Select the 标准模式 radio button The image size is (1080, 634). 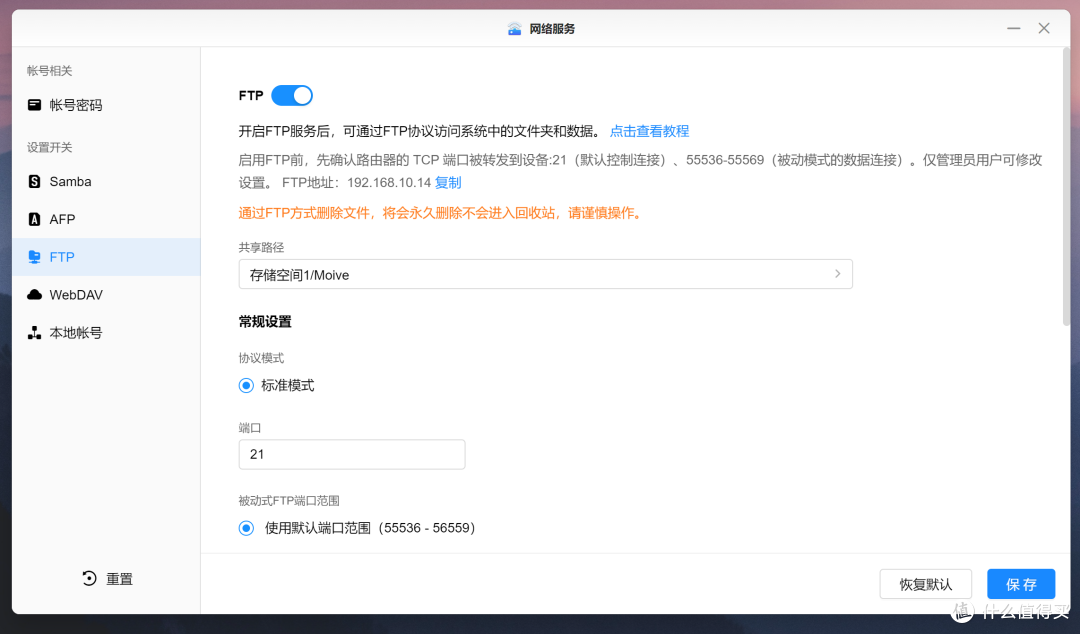[x=246, y=385]
